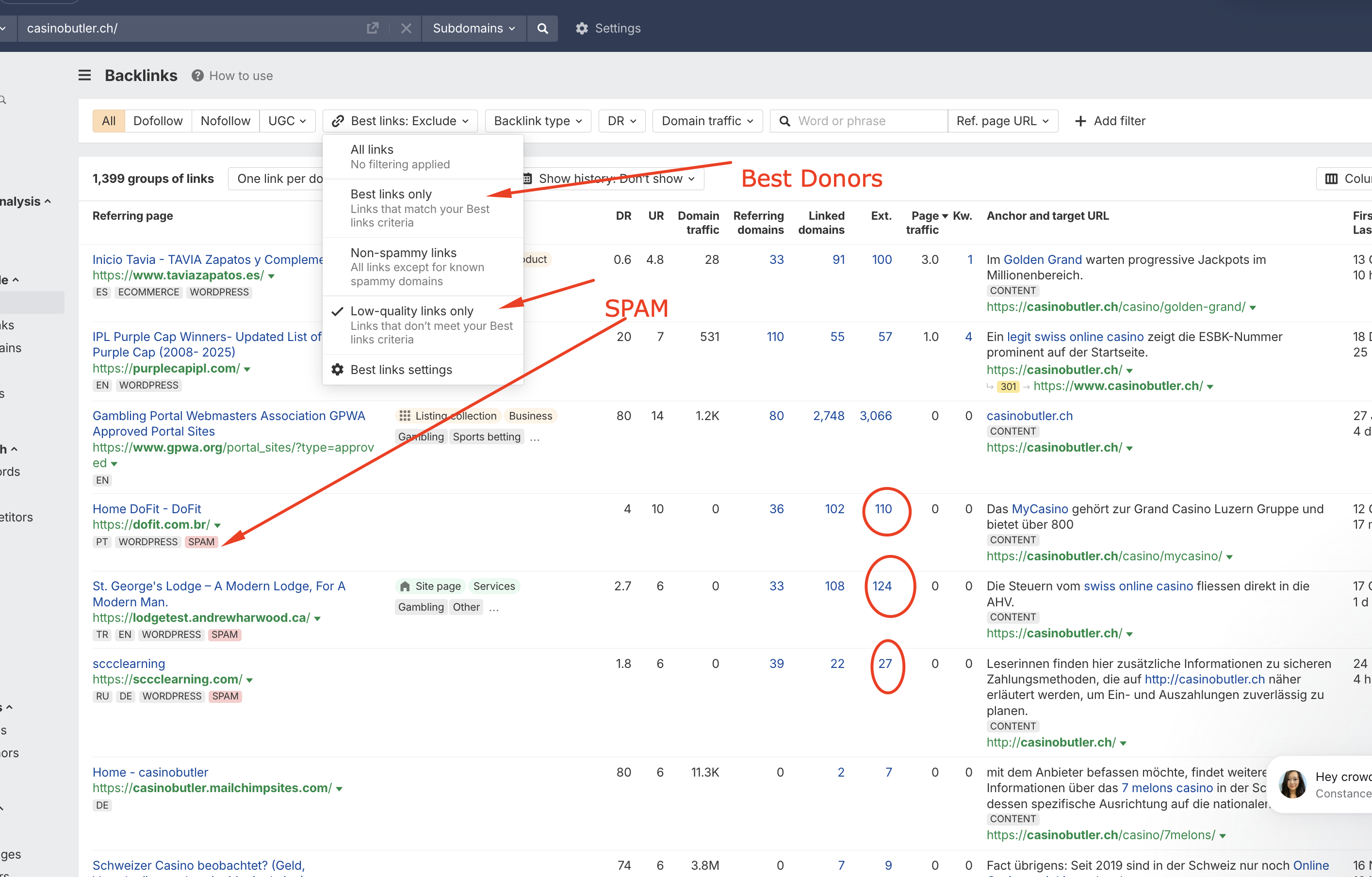Clear the casinobutler.ch search field
The image size is (1372, 877).
coord(406,28)
